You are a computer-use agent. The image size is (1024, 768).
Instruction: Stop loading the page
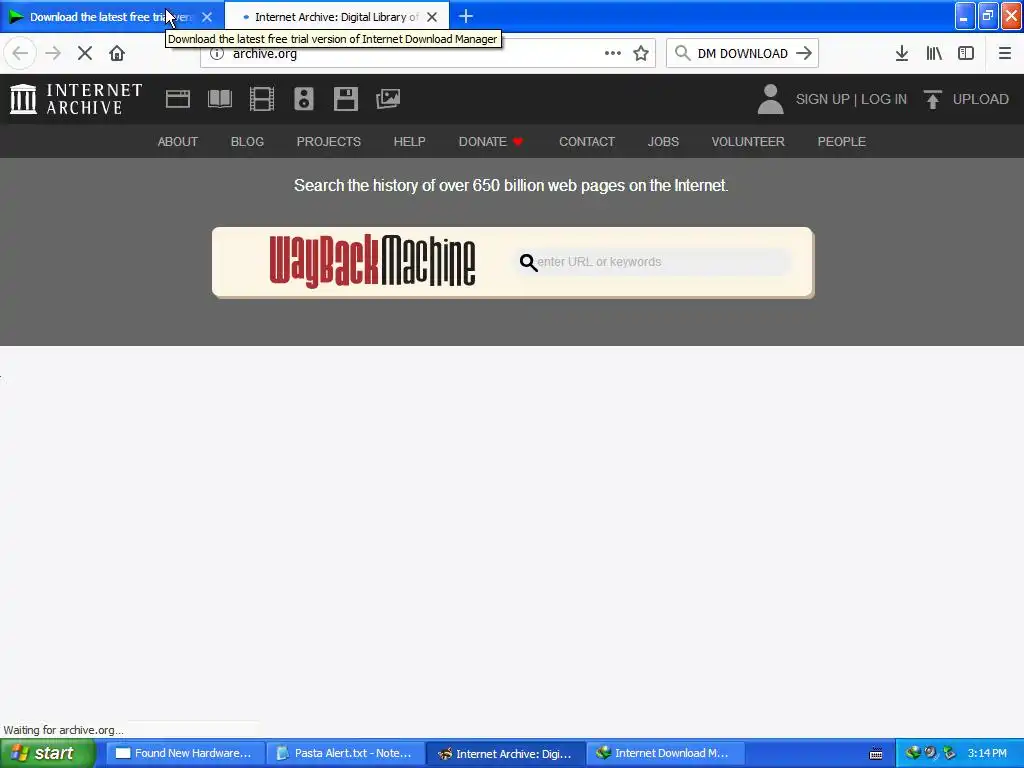85,54
